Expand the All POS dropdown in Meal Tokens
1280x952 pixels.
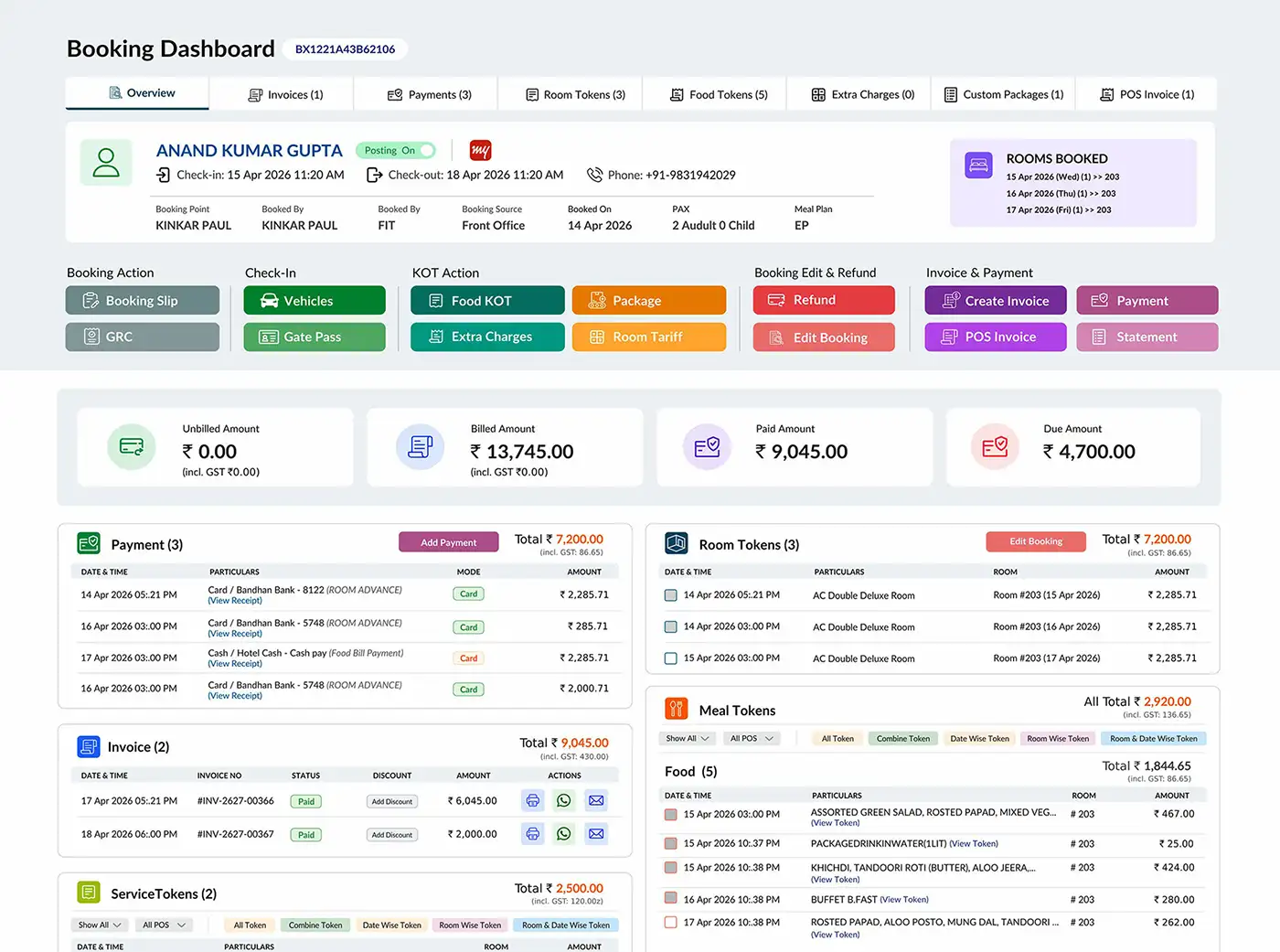(x=752, y=738)
